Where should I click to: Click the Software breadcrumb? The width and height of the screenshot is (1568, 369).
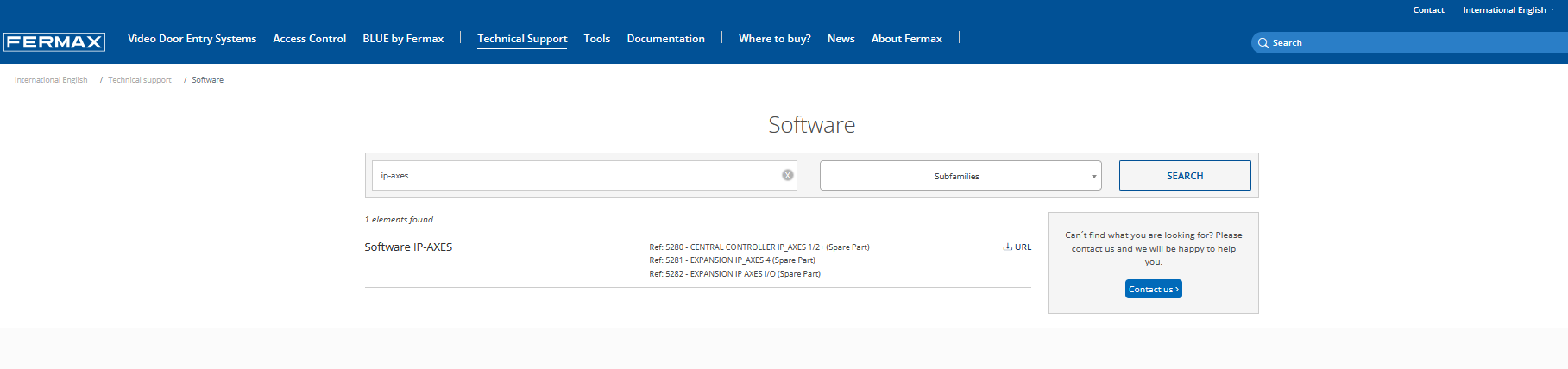tap(207, 80)
